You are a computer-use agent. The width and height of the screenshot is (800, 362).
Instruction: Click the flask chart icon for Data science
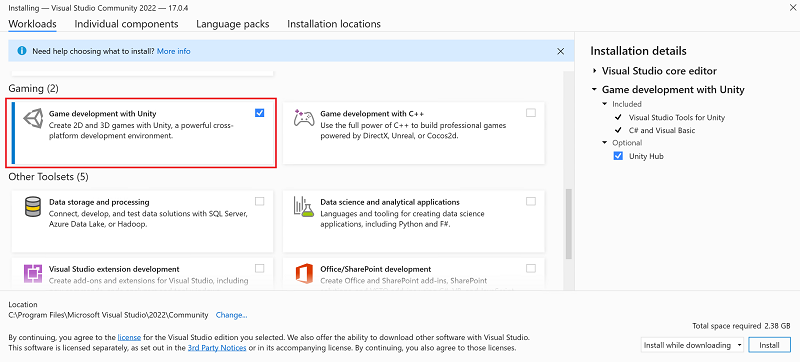(x=304, y=207)
